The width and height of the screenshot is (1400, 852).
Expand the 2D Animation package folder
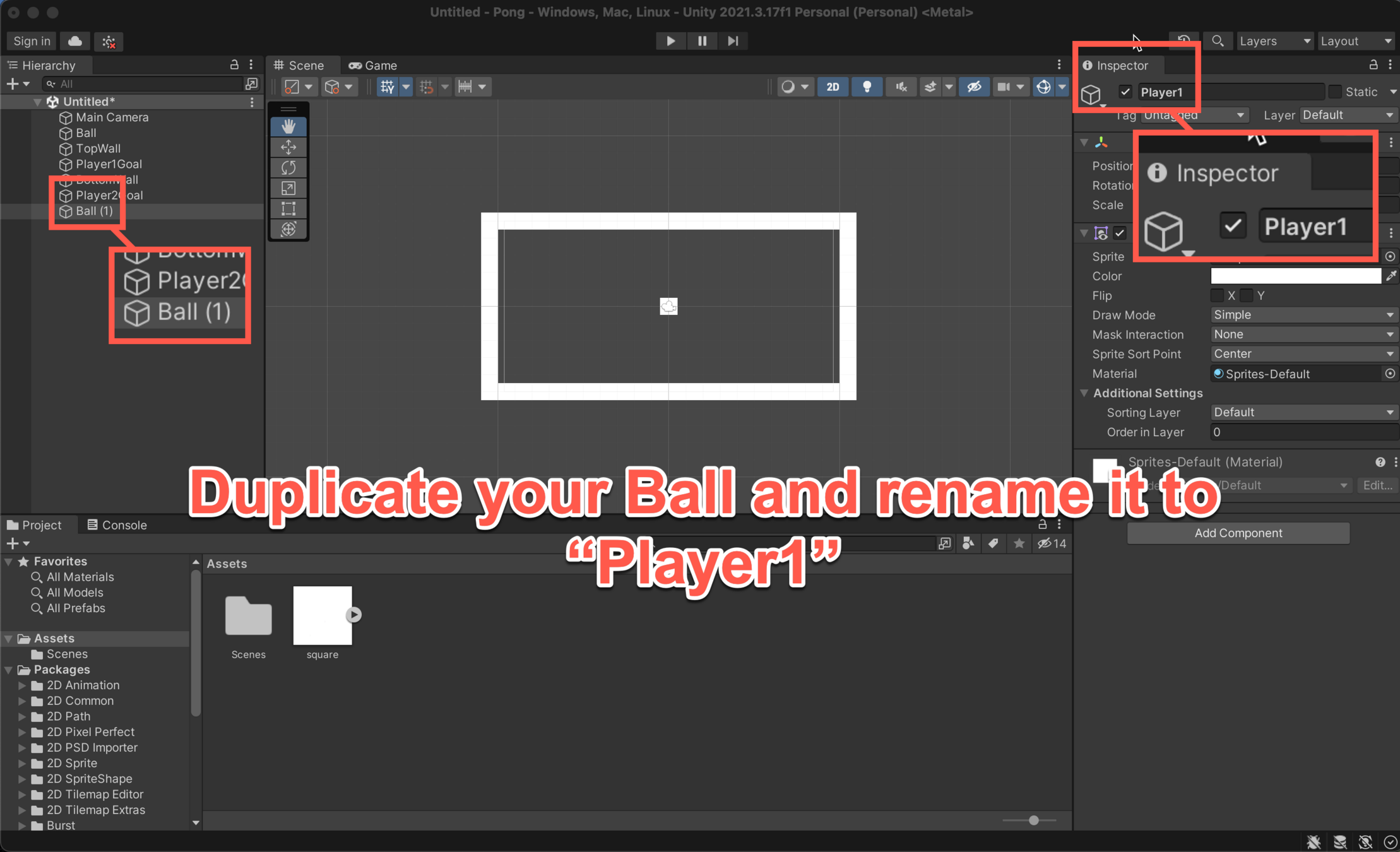(x=22, y=685)
